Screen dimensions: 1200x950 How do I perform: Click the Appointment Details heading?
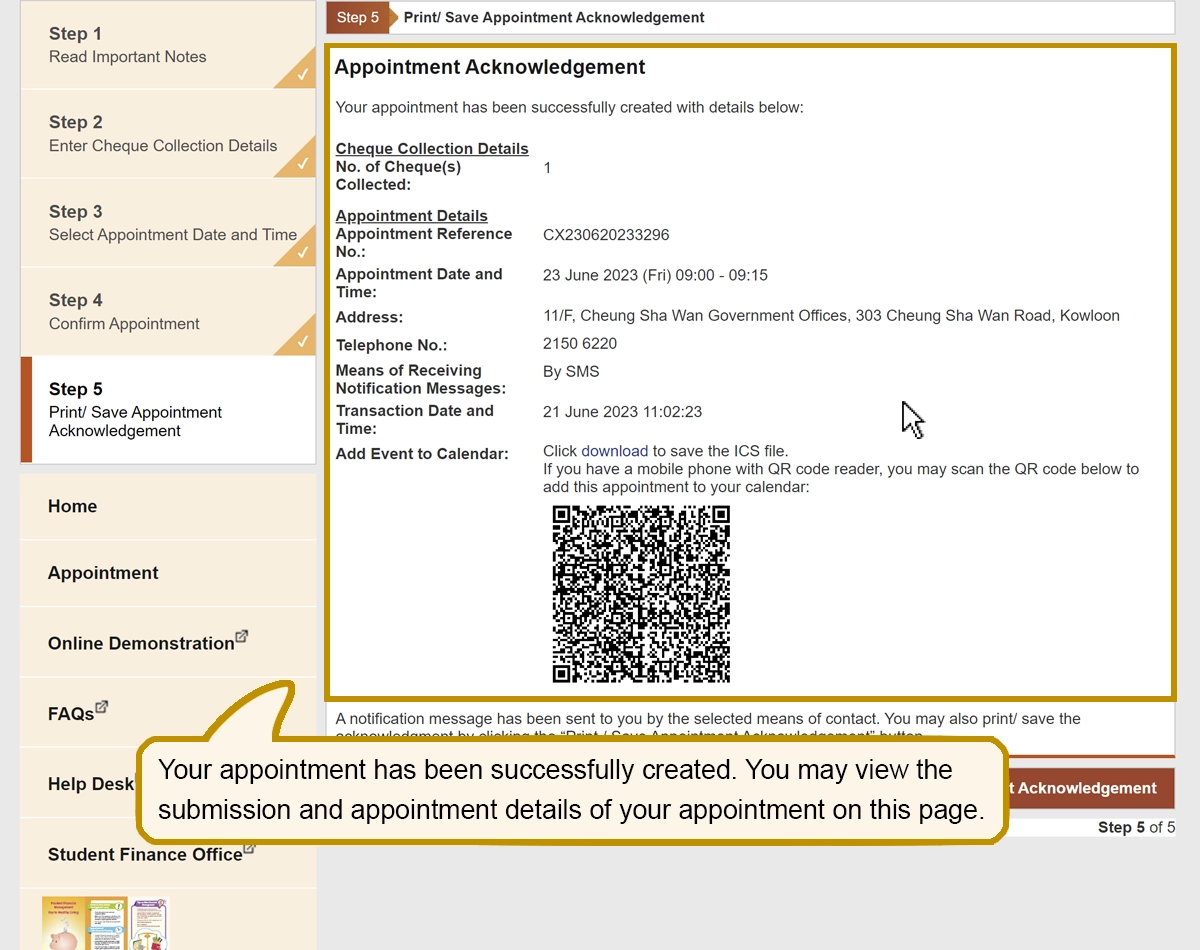tap(412, 215)
